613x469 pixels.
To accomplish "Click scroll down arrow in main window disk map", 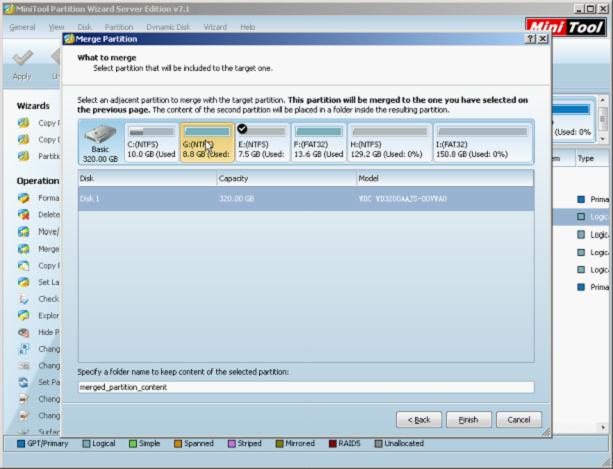I will (602, 138).
